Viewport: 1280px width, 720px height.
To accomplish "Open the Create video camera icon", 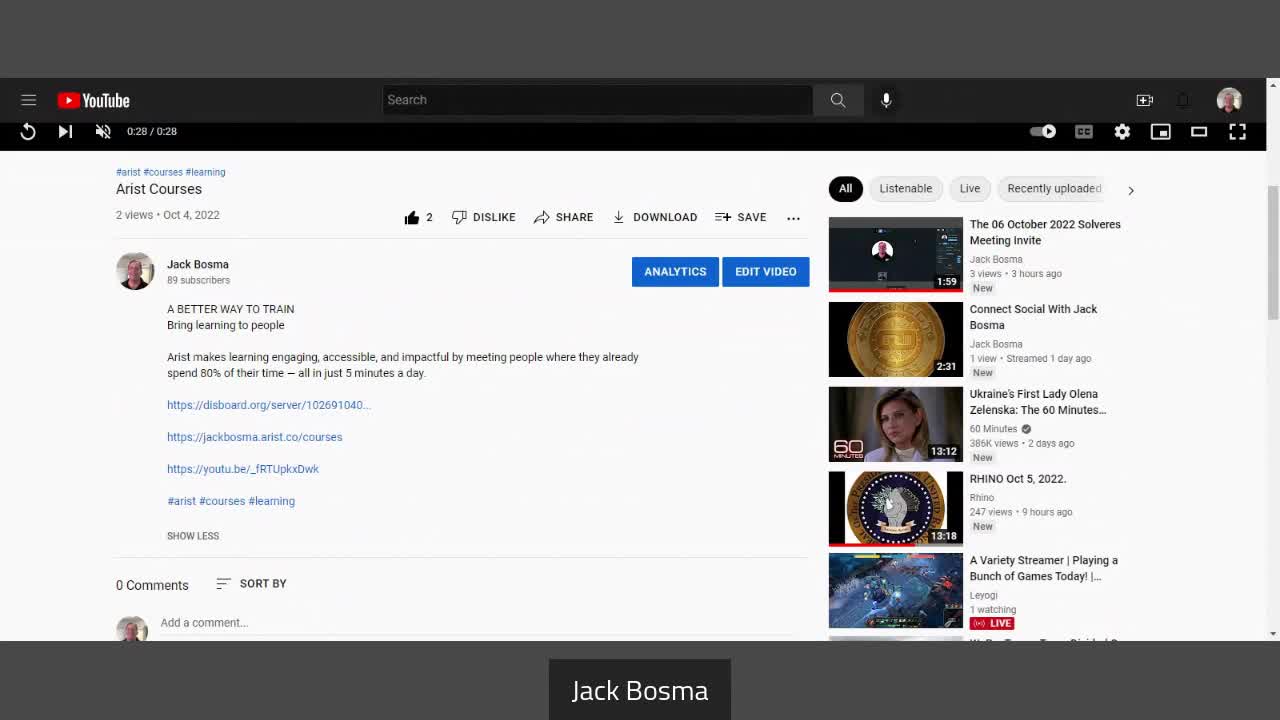I will (1145, 100).
